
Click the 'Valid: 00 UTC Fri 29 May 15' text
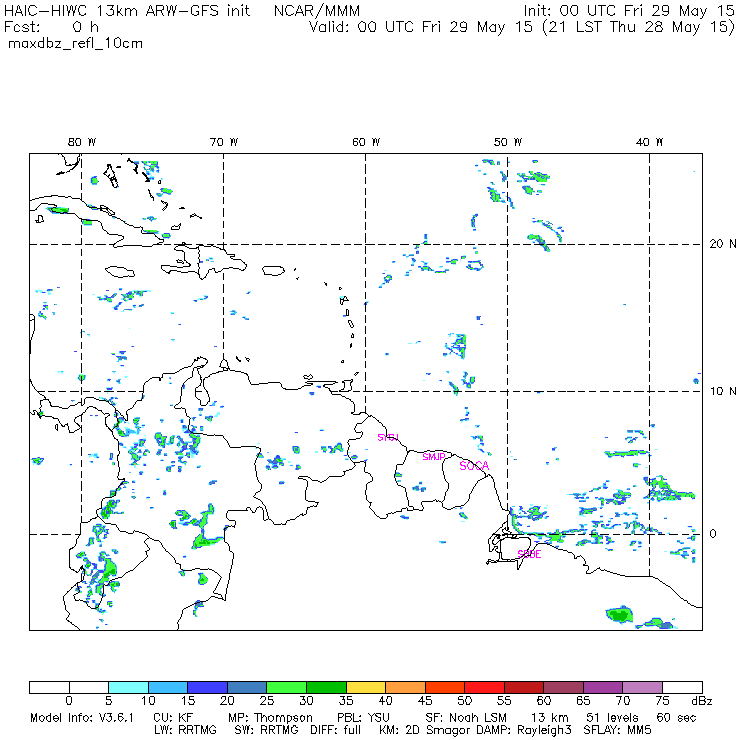421,27
